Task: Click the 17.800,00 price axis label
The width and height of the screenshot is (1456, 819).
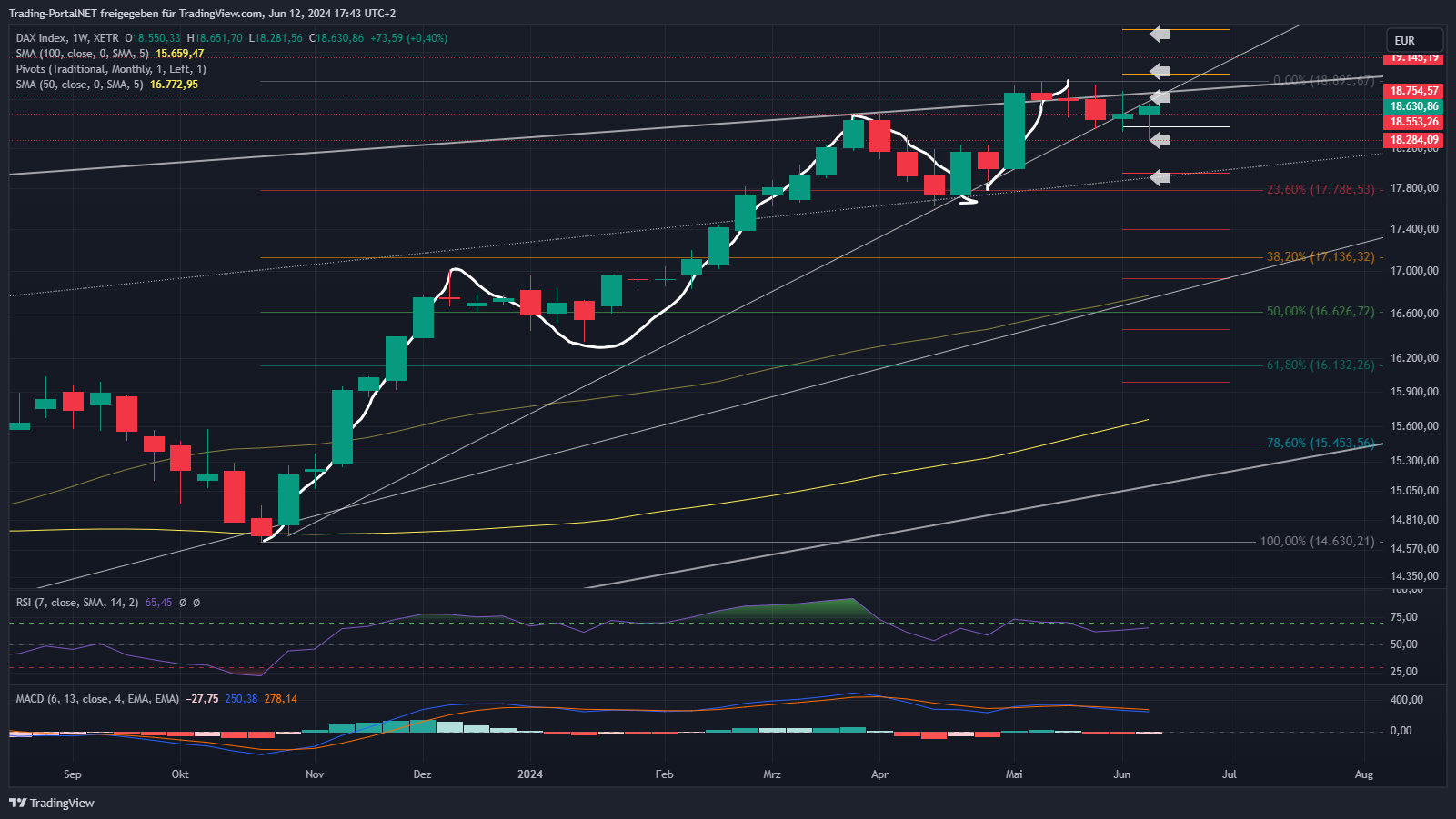Action: pyautogui.click(x=1414, y=188)
